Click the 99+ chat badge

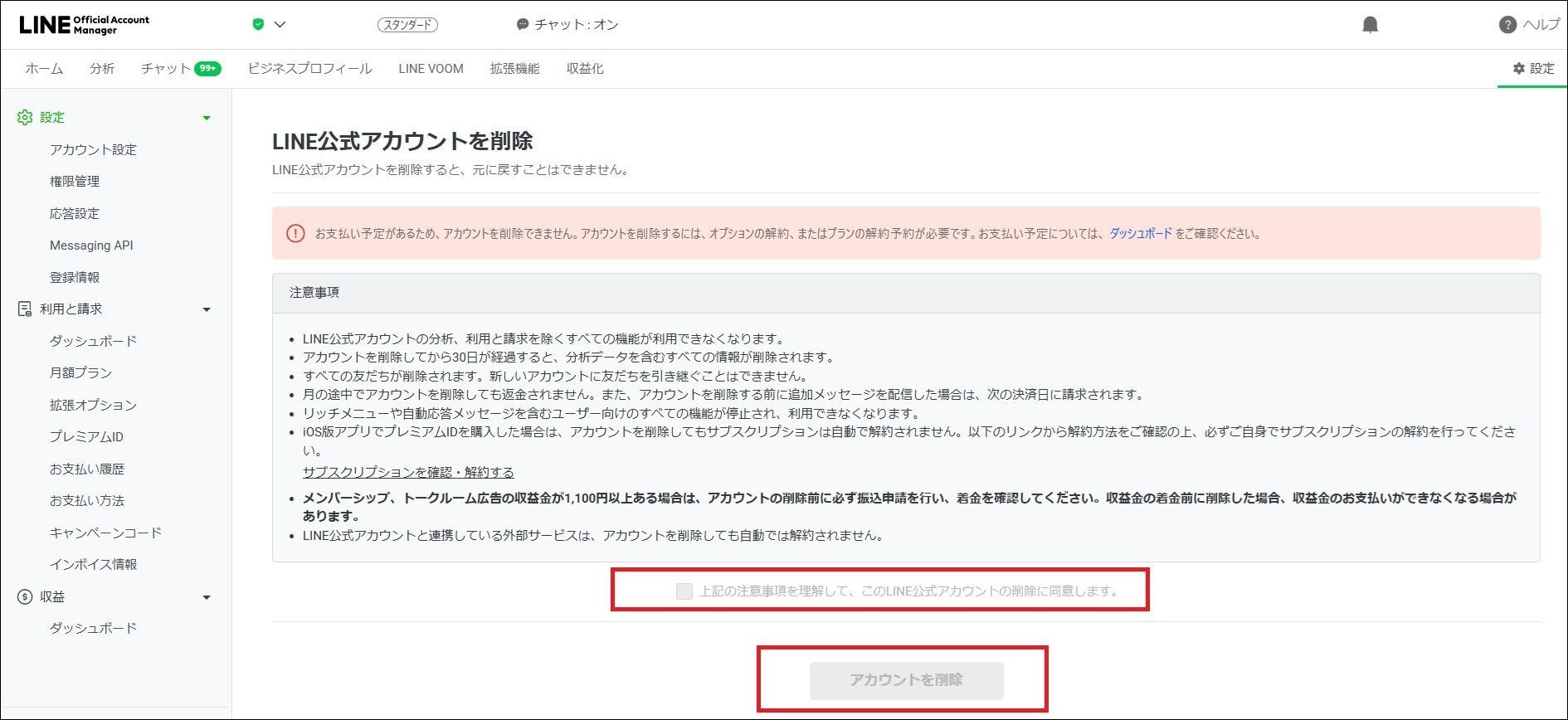click(207, 69)
